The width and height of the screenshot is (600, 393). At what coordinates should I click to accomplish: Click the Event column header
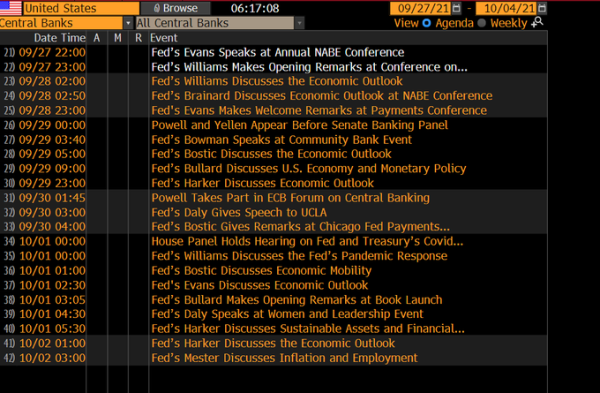tap(164, 38)
